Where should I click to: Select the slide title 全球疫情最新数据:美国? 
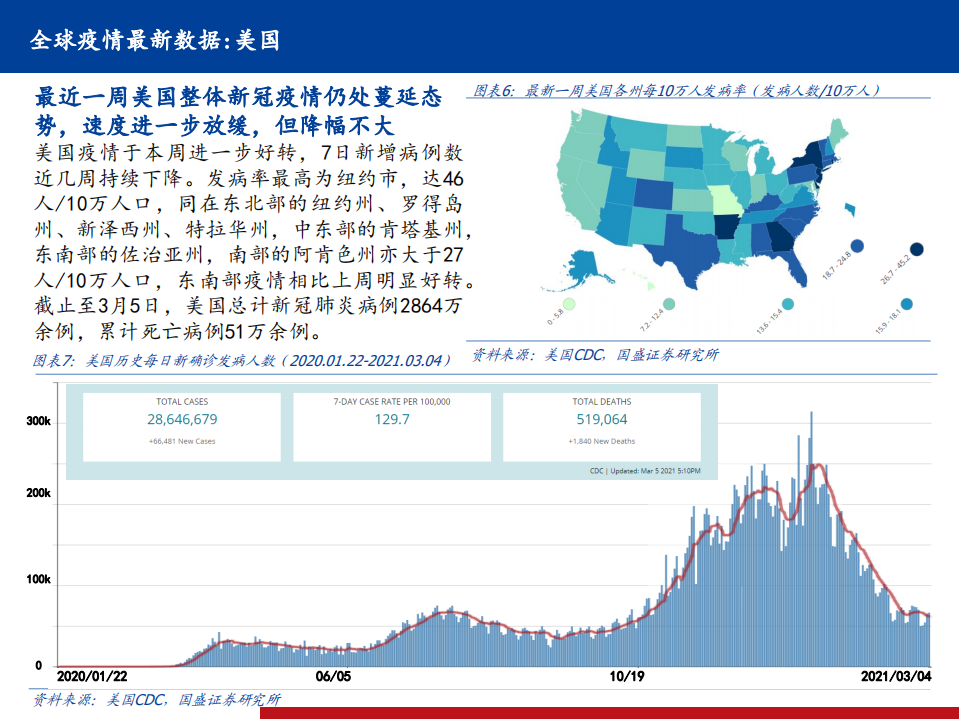154,40
